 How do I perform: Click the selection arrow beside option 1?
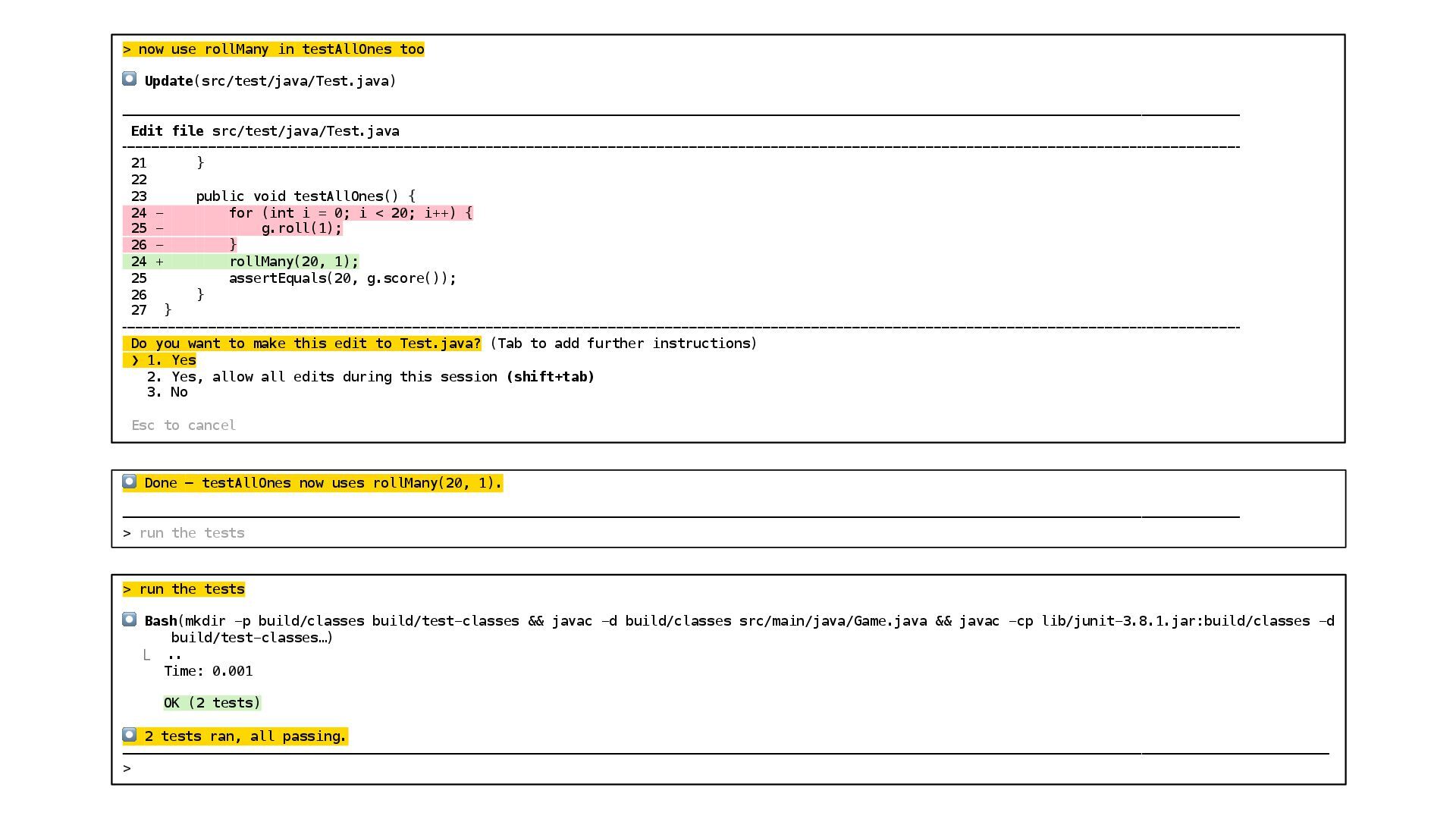135,360
